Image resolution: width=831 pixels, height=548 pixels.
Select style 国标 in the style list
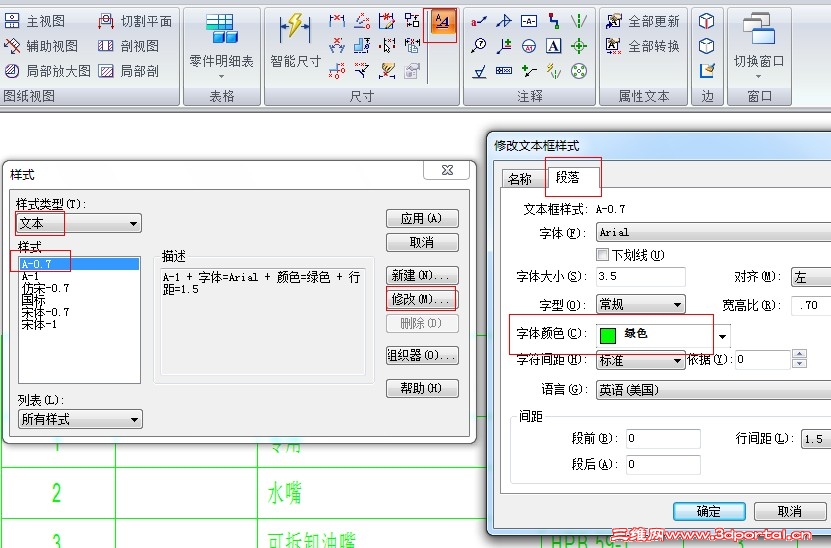33,300
